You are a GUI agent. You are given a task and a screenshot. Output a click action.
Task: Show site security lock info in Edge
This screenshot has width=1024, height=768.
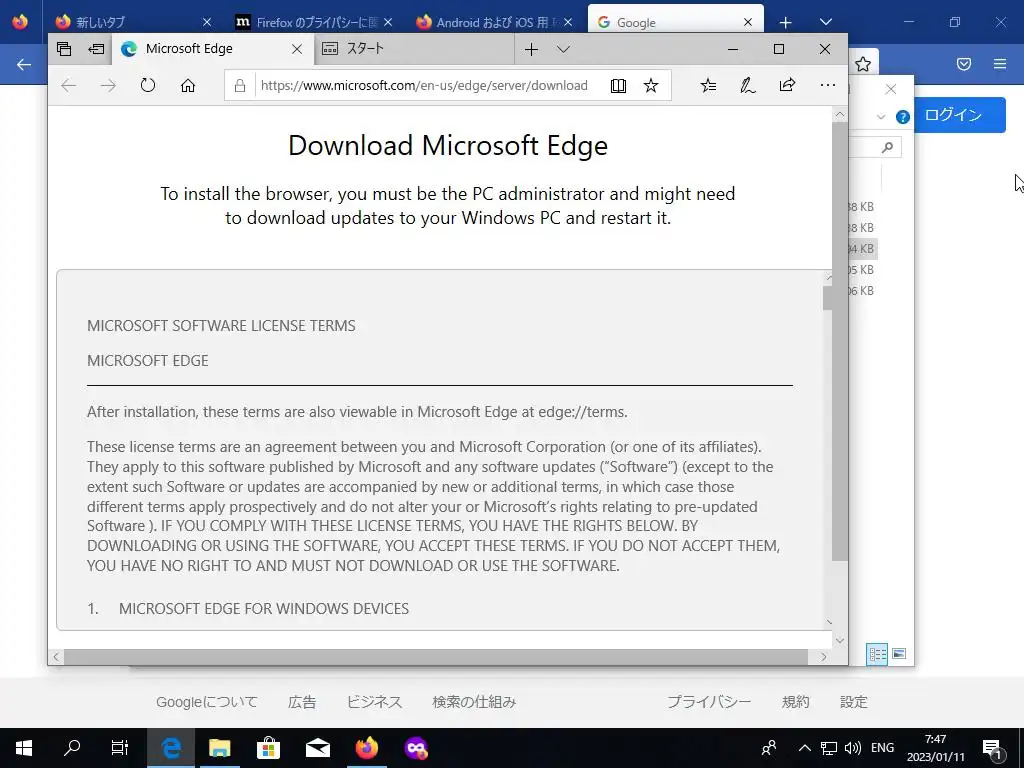(x=240, y=86)
